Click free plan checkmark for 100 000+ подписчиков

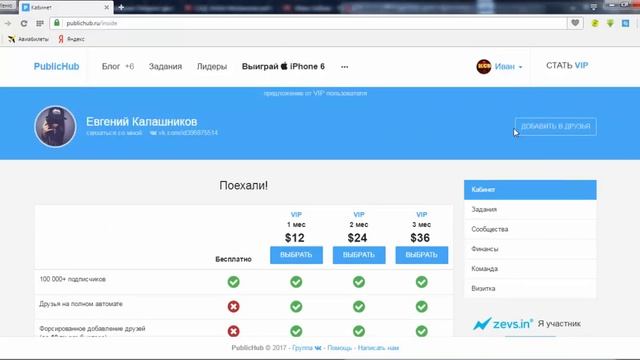point(233,282)
